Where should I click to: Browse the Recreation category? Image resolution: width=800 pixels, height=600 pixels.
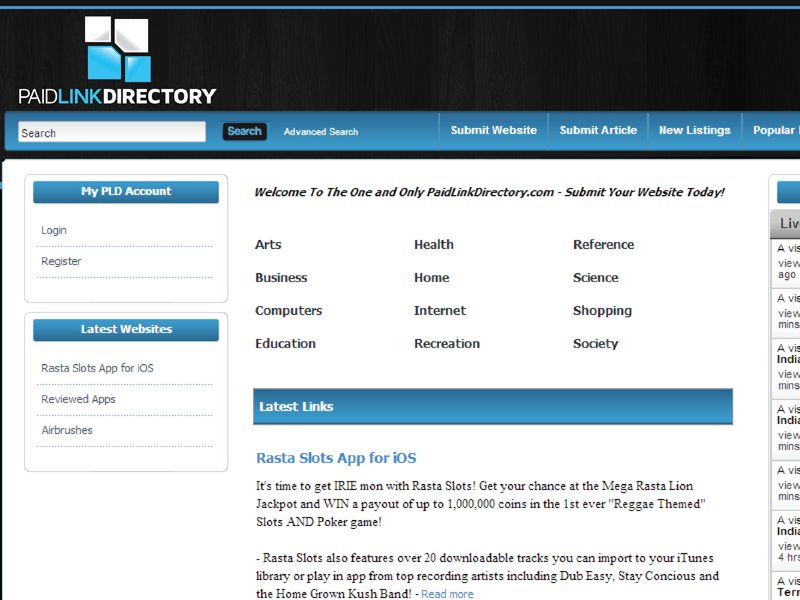coord(447,343)
